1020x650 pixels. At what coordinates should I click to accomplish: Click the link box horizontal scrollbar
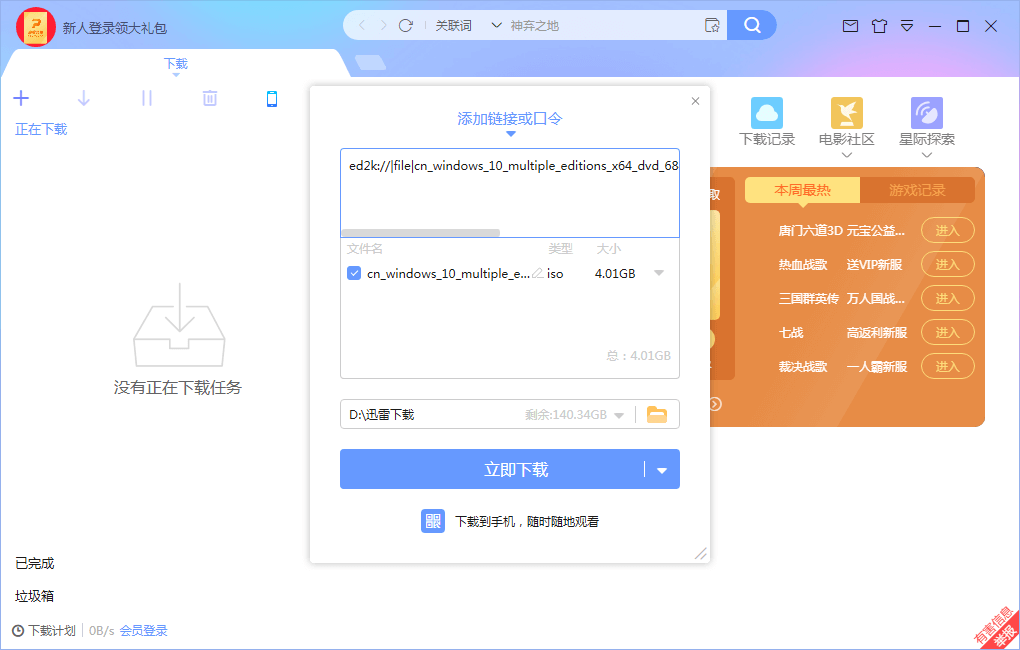pos(421,233)
